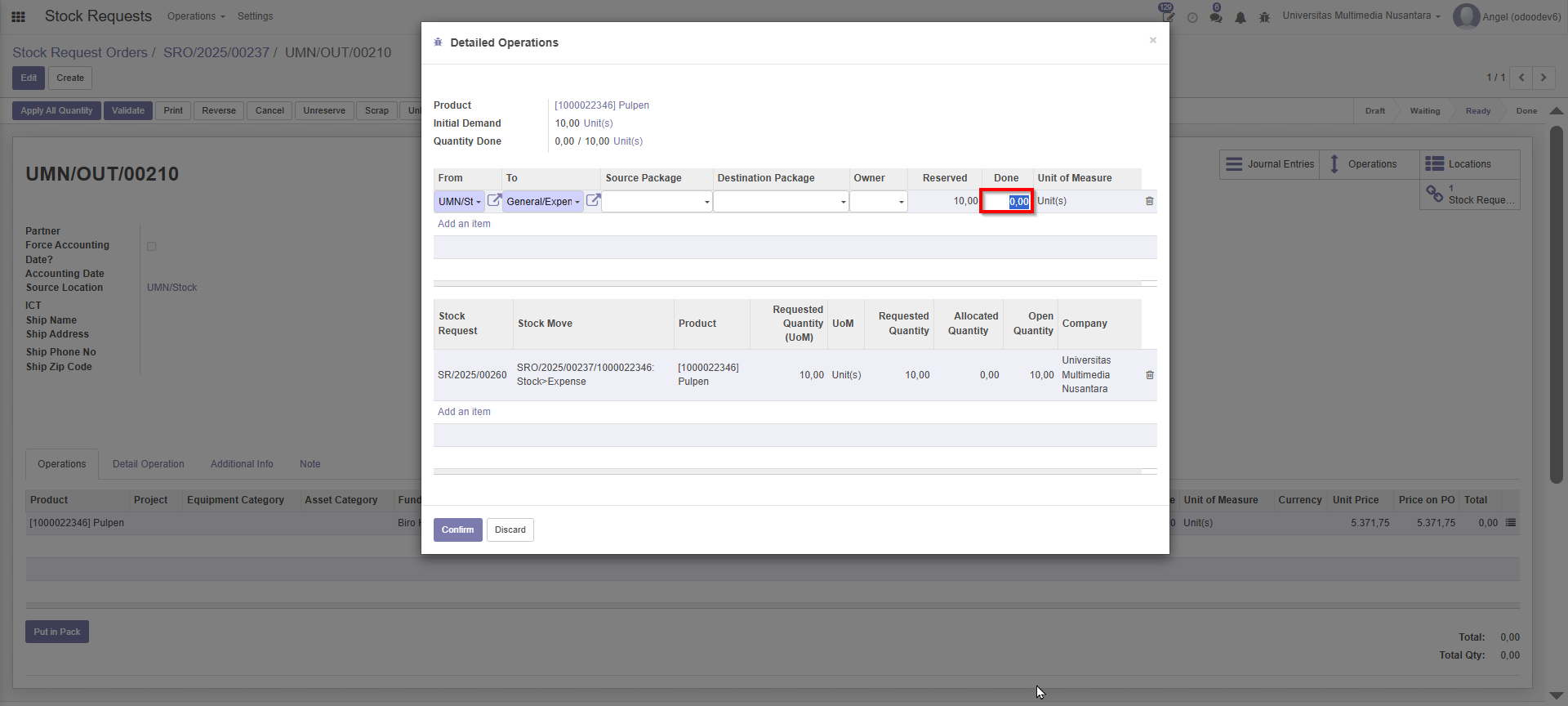Open external link for UMN/St source location

tap(494, 200)
